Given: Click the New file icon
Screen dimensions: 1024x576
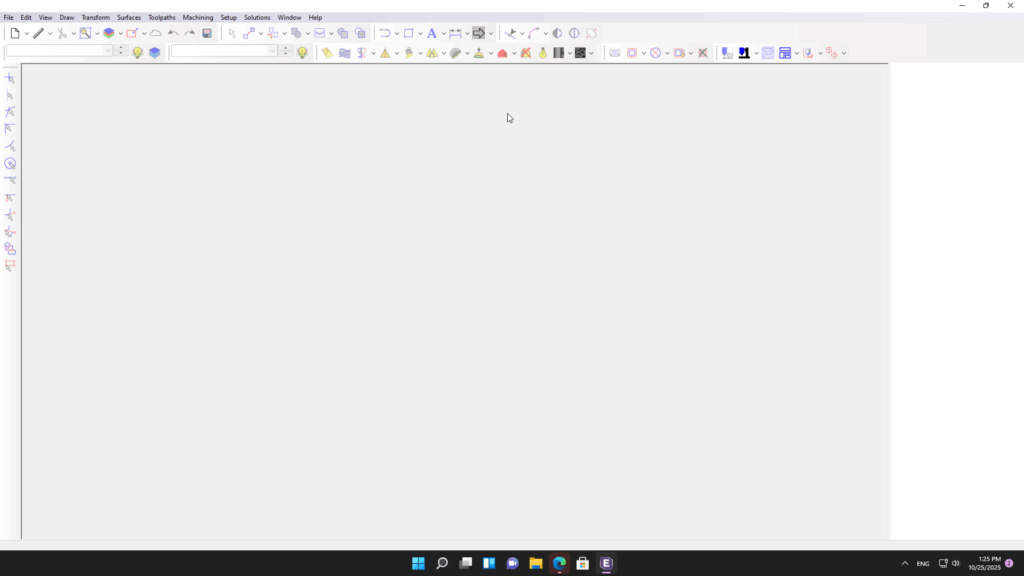Looking at the screenshot, I should 14,33.
